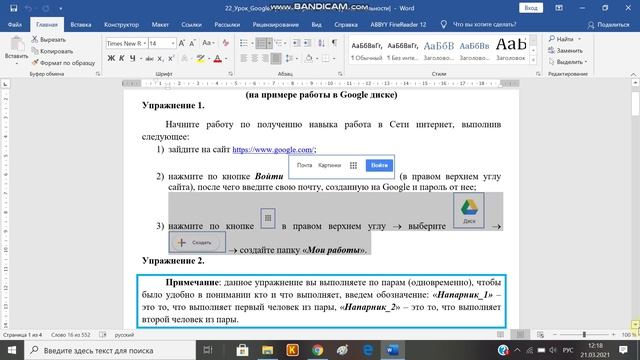Image resolution: width=640 pixels, height=360 pixels.
Task: Toggle justified text alignment
Action: pos(276,59)
